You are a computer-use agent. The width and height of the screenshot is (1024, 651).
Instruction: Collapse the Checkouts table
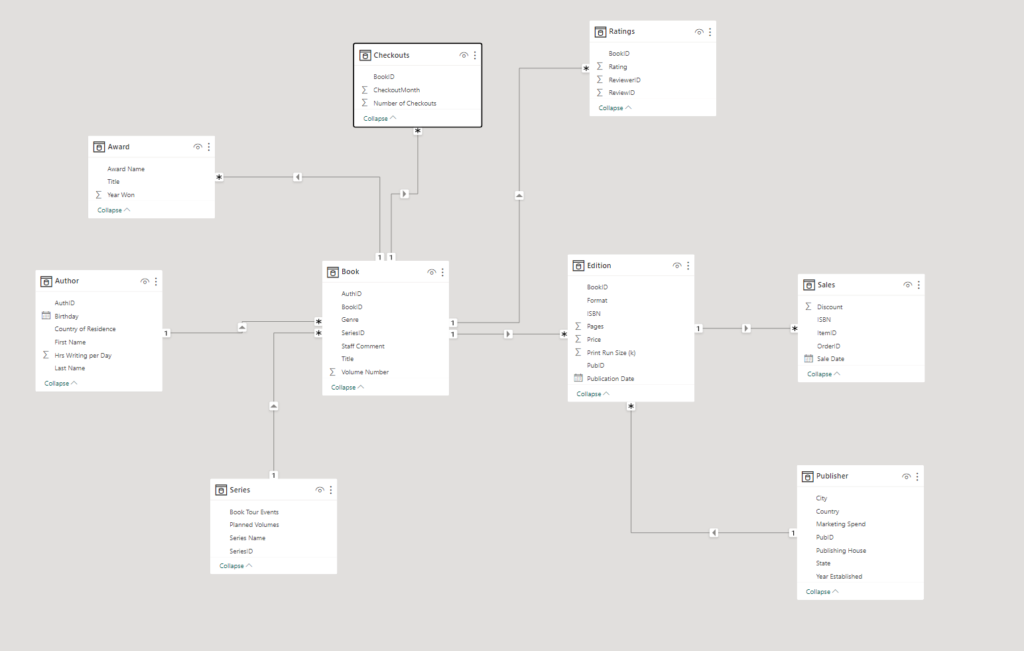379,118
